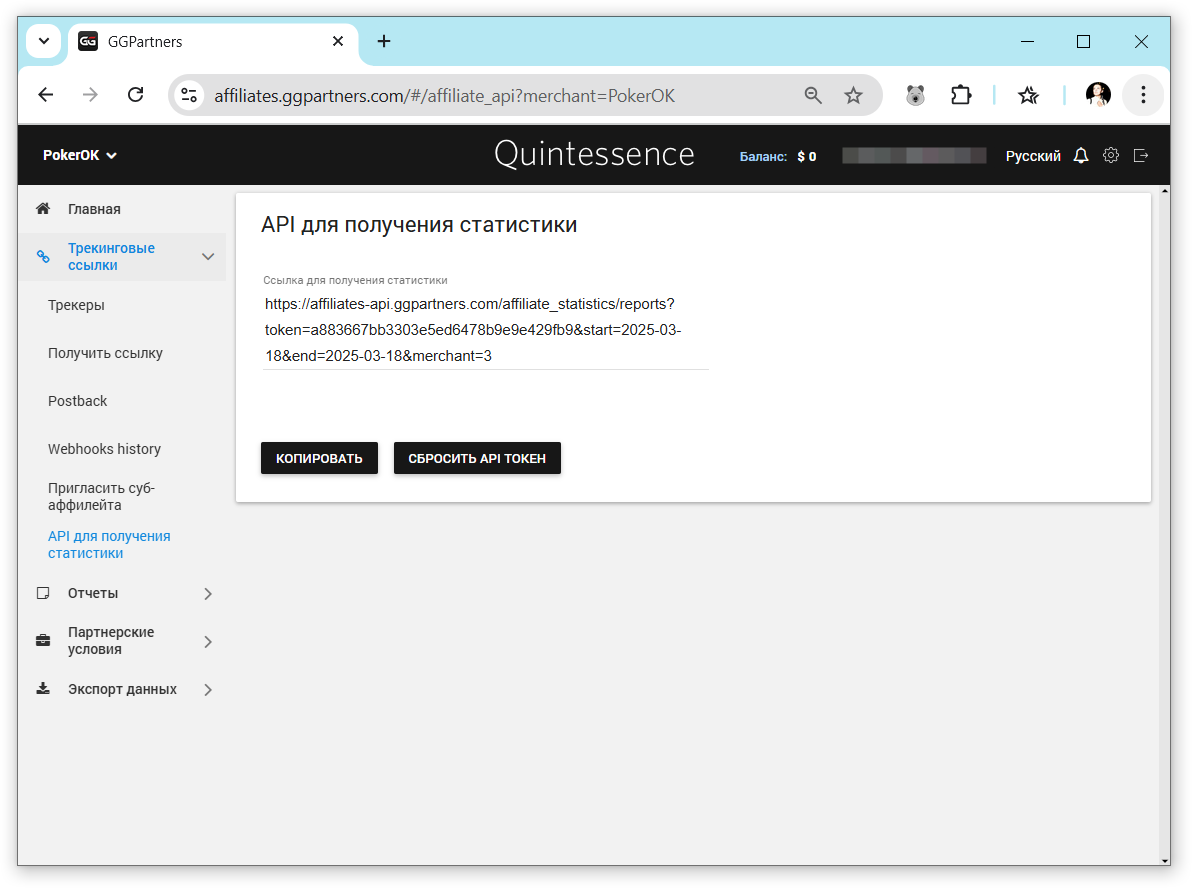This screenshot has width=1192, height=888.
Task: Click the Баланс $ 0 balance text
Action: click(778, 157)
